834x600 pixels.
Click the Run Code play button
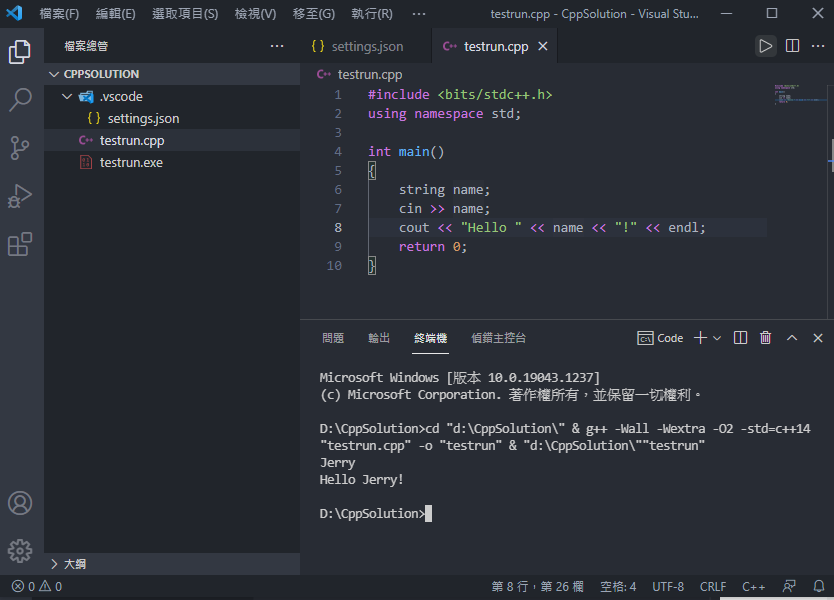[765, 46]
